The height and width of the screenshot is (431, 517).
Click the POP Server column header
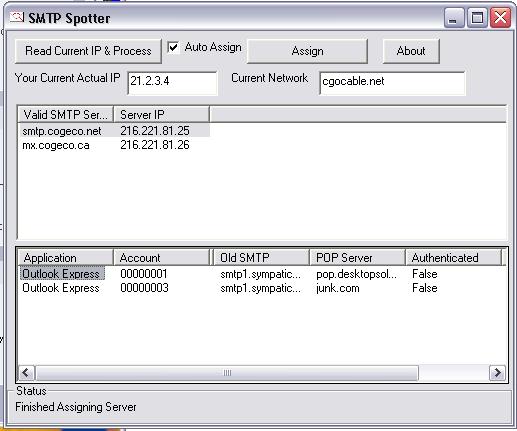click(357, 258)
